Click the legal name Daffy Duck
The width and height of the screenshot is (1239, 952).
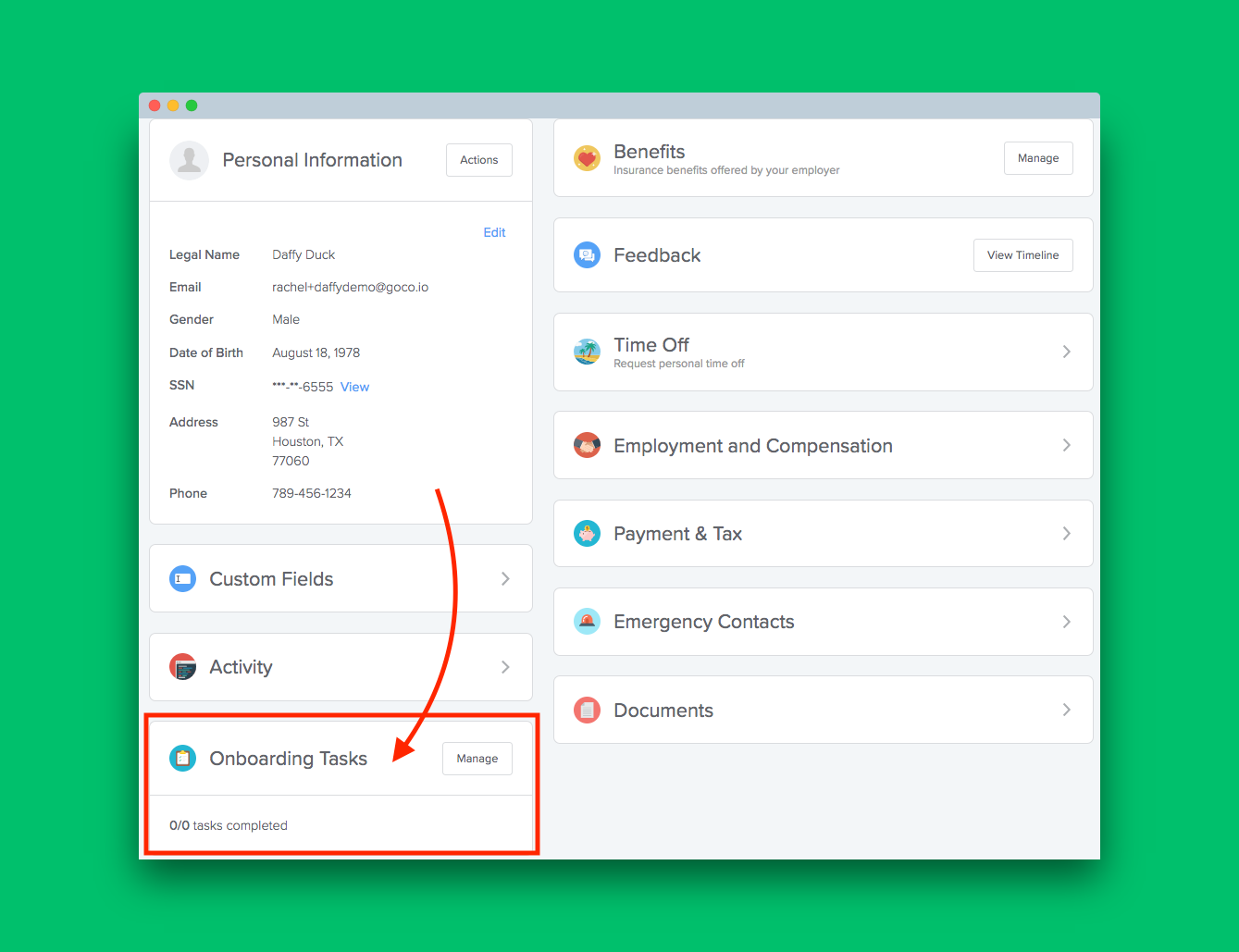coord(304,254)
